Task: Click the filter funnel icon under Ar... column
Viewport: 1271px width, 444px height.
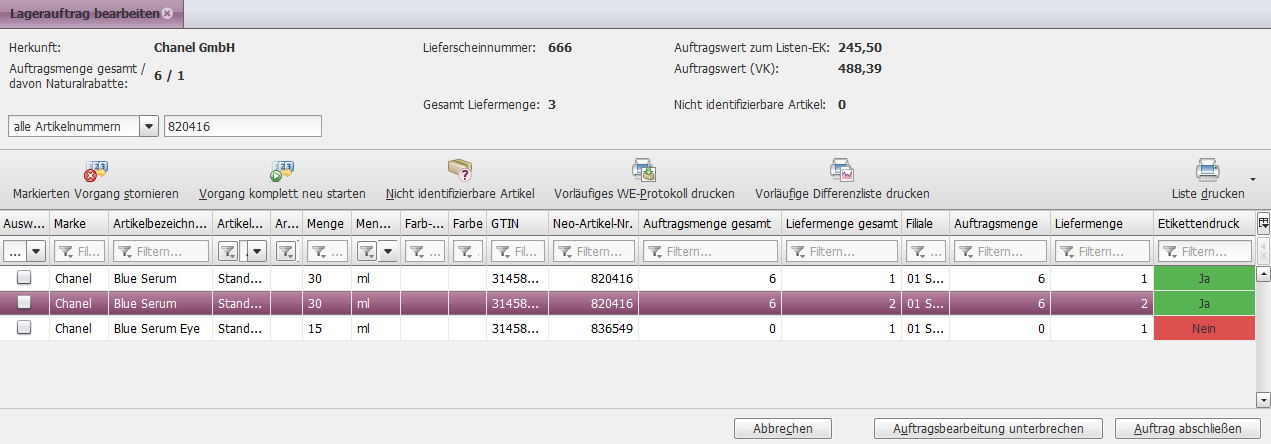Action: pos(286,251)
